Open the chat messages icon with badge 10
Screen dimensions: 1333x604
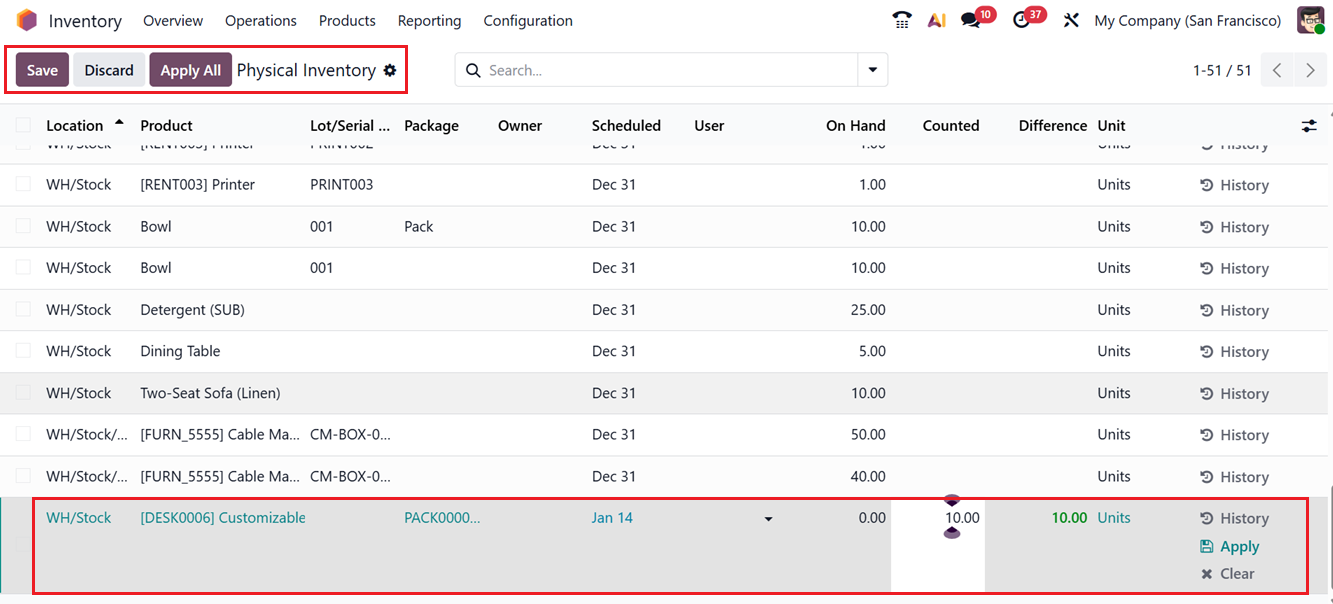point(970,20)
